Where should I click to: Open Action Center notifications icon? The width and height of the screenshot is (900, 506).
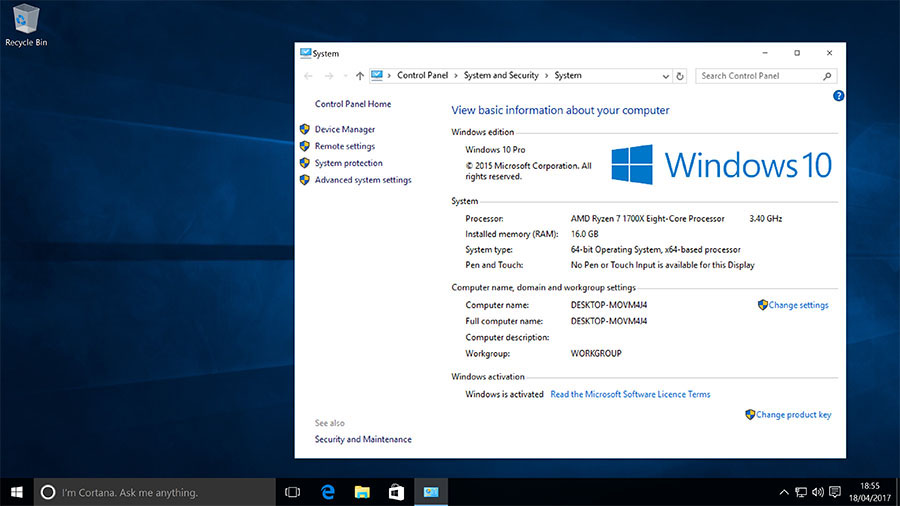(x=835, y=492)
